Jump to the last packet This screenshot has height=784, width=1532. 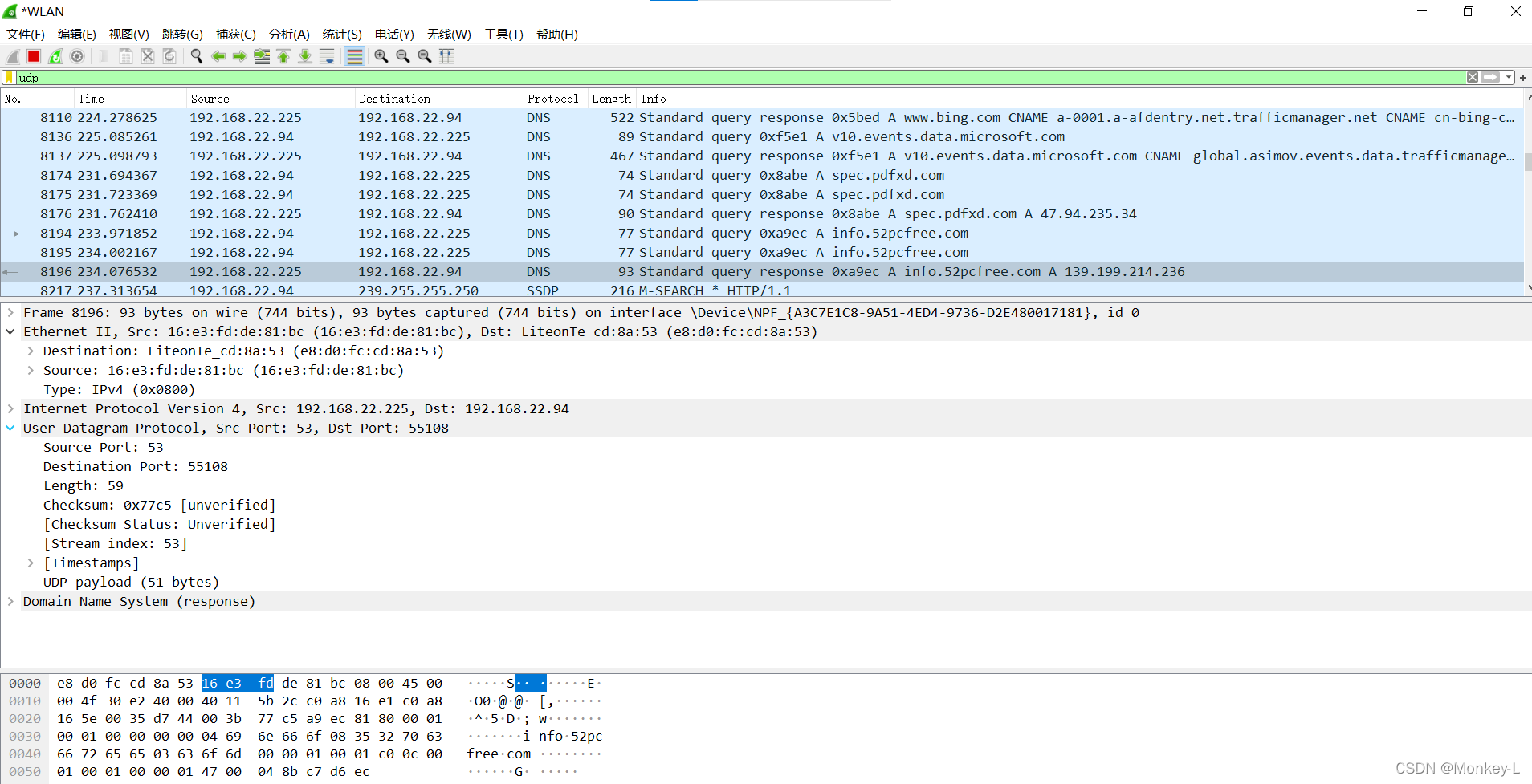[x=305, y=56]
